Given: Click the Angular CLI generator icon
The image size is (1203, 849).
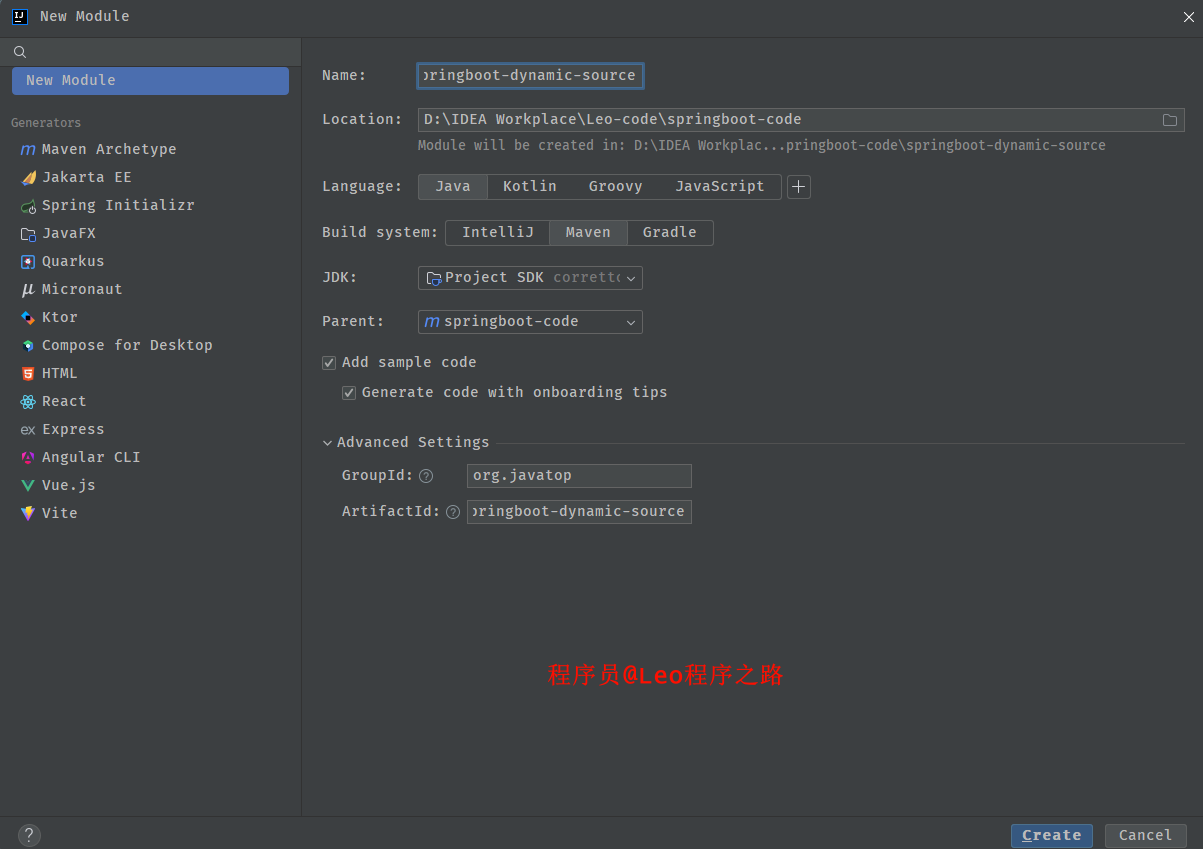Looking at the screenshot, I should point(28,458).
